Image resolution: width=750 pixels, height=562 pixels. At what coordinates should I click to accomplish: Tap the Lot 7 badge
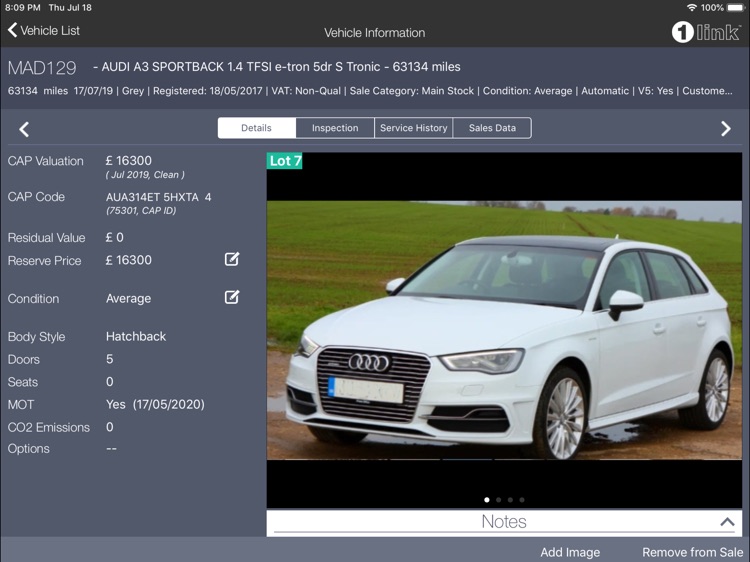coord(285,161)
